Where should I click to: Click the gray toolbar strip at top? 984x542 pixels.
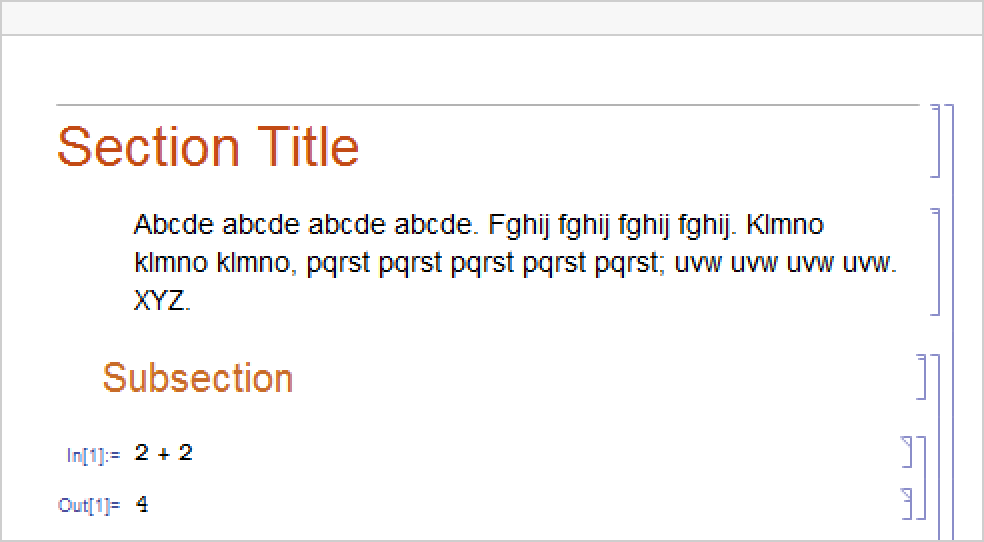pos(492,18)
